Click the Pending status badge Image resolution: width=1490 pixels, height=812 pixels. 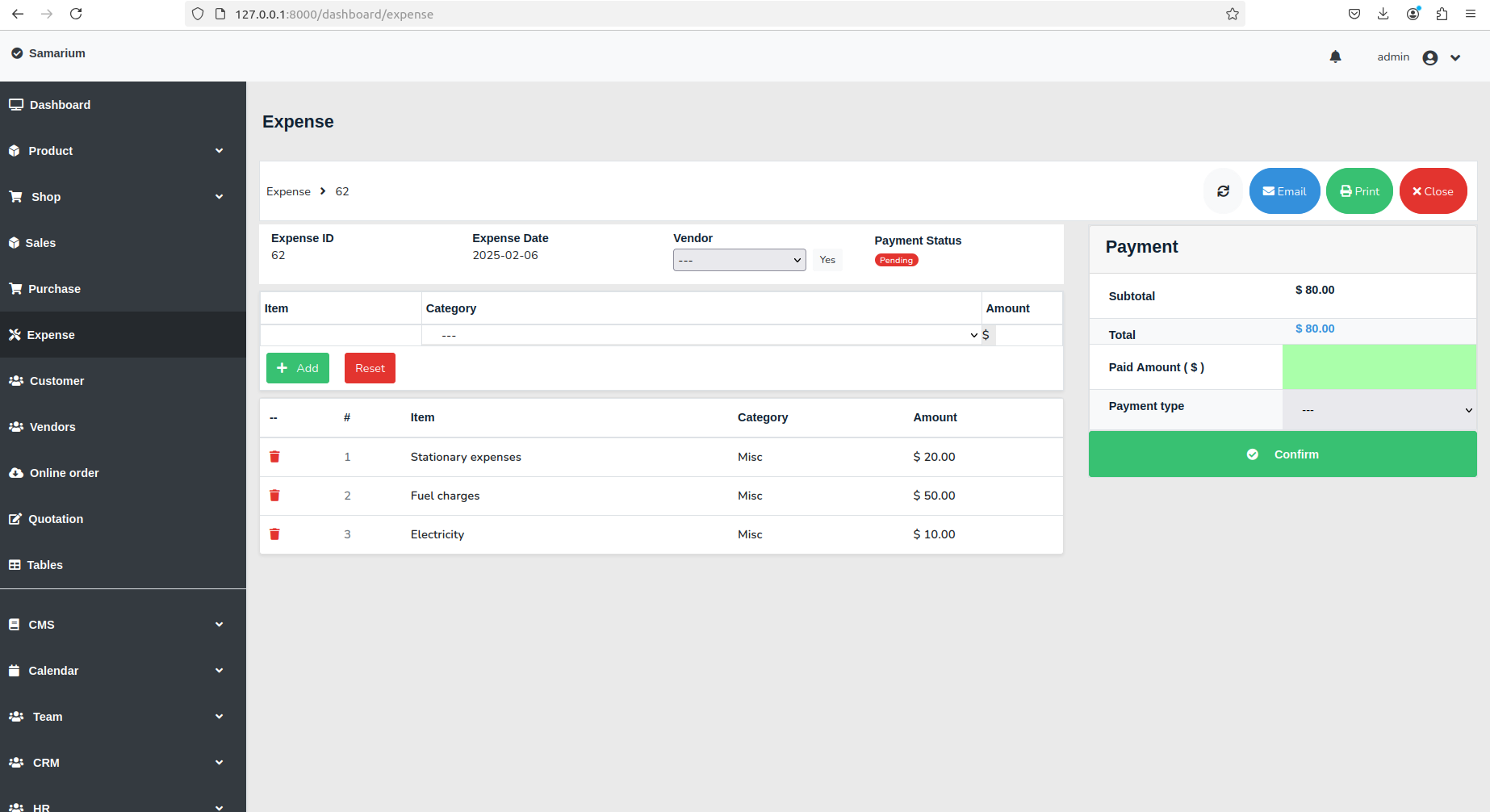896,260
